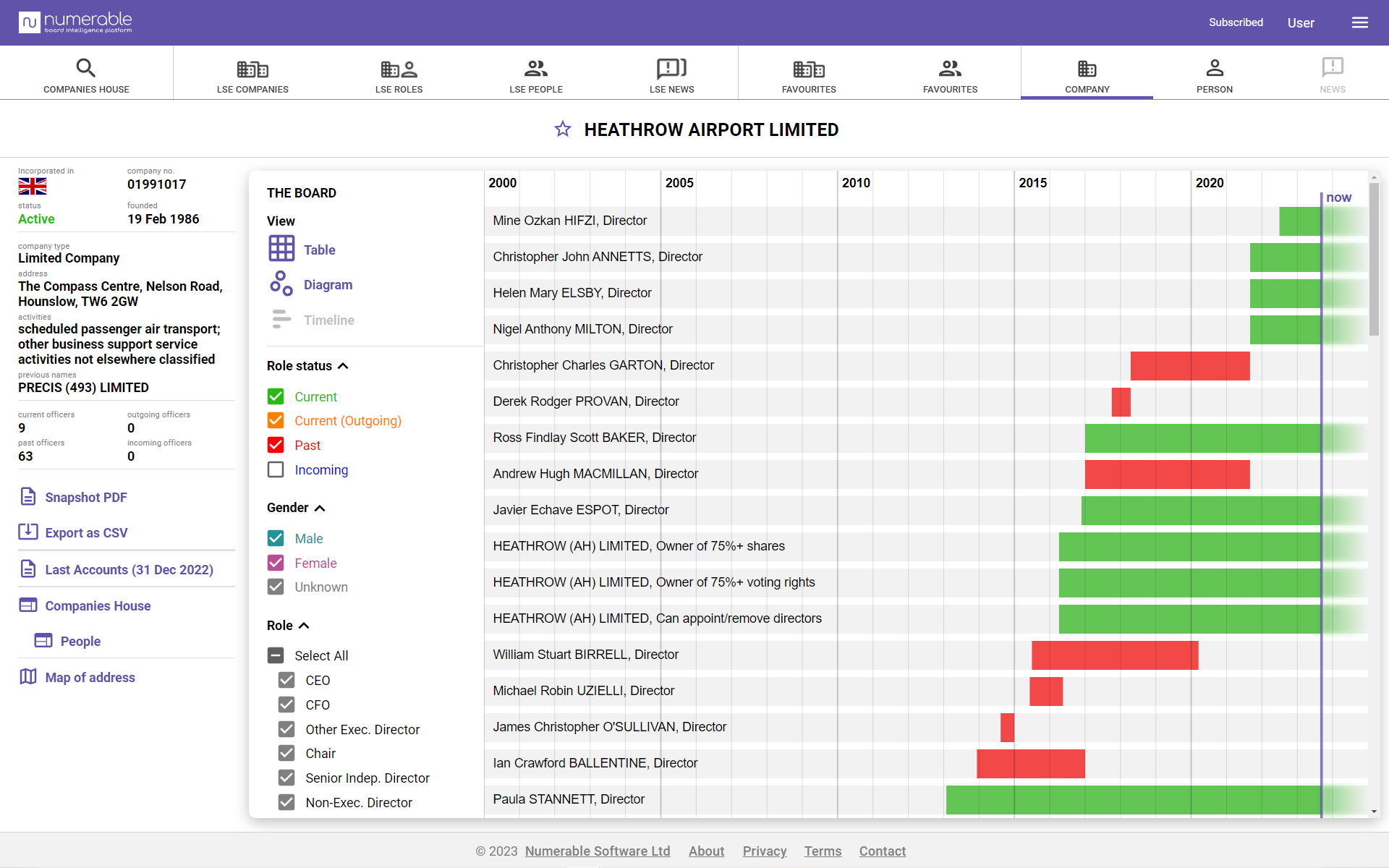Viewport: 1389px width, 868px height.
Task: Uncheck Non-Exec. Director checkbox
Action: tap(286, 802)
